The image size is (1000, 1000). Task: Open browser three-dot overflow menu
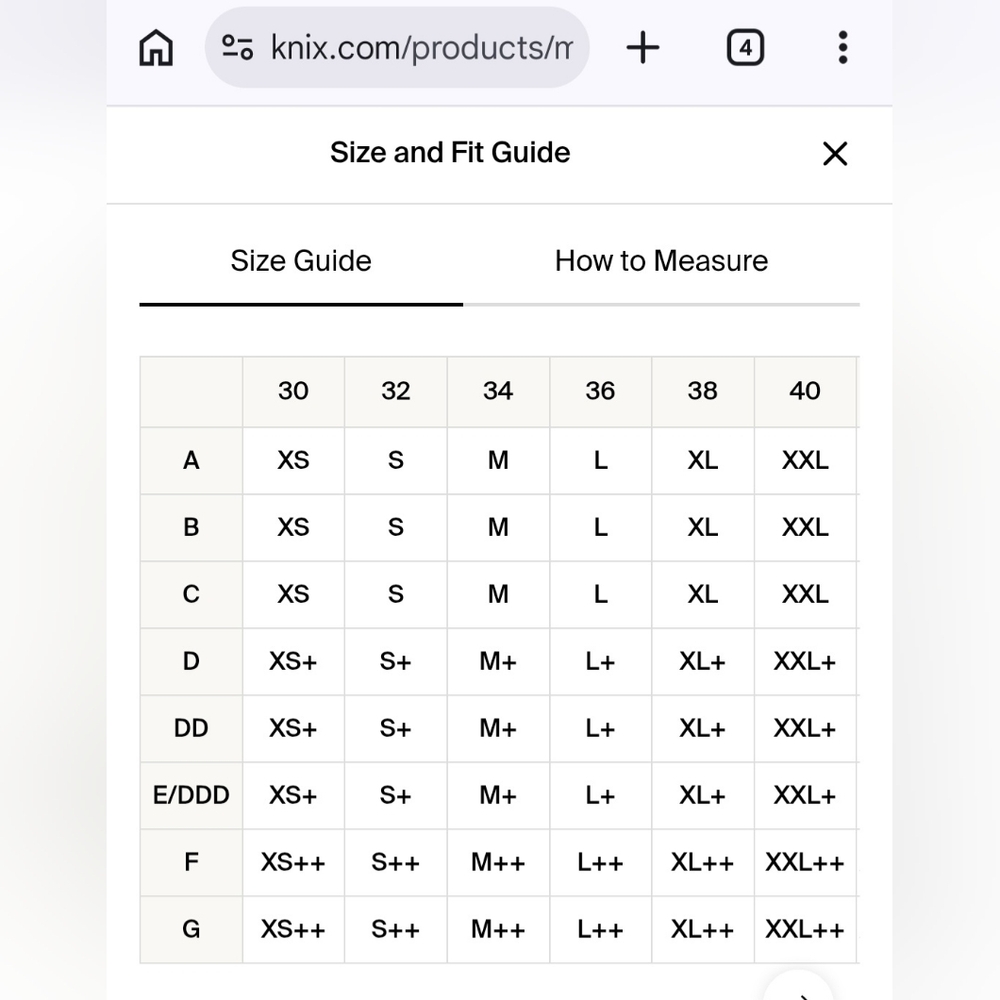843,48
